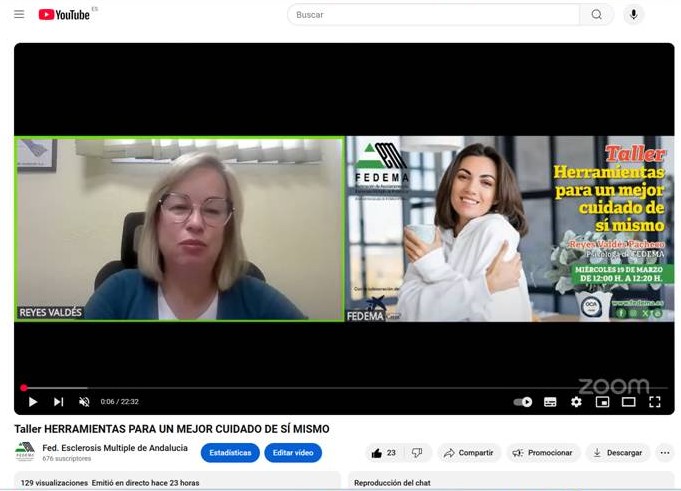Click the Reyes Valdés video frame
Viewport: 681px width, 491px height.
click(179, 229)
